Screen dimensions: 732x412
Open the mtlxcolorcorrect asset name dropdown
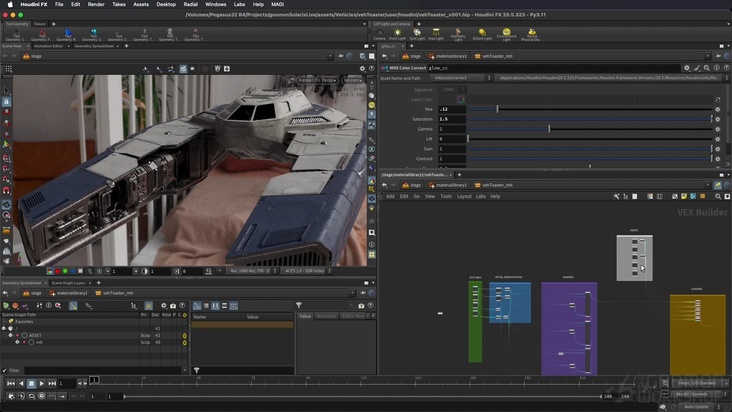(461, 78)
